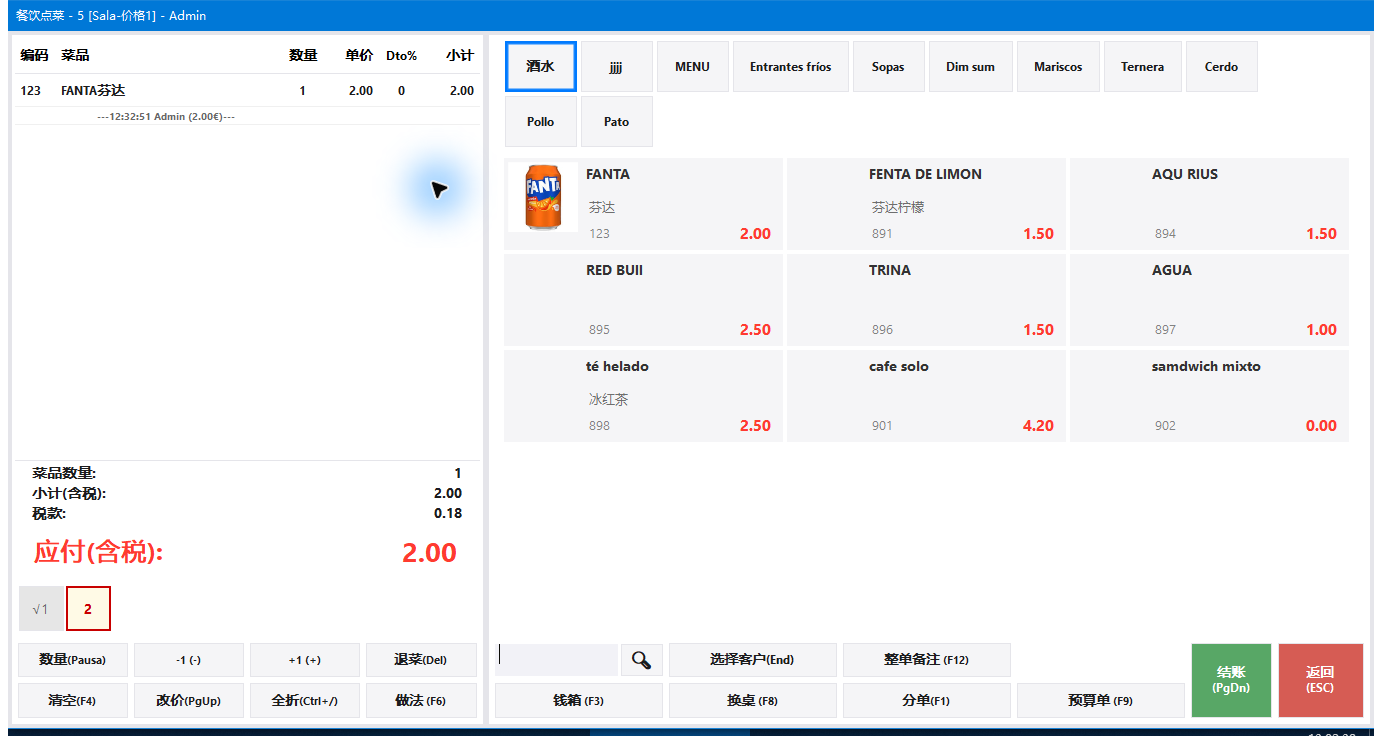Add RED BUII to the order
1382x736 pixels.
pos(643,300)
